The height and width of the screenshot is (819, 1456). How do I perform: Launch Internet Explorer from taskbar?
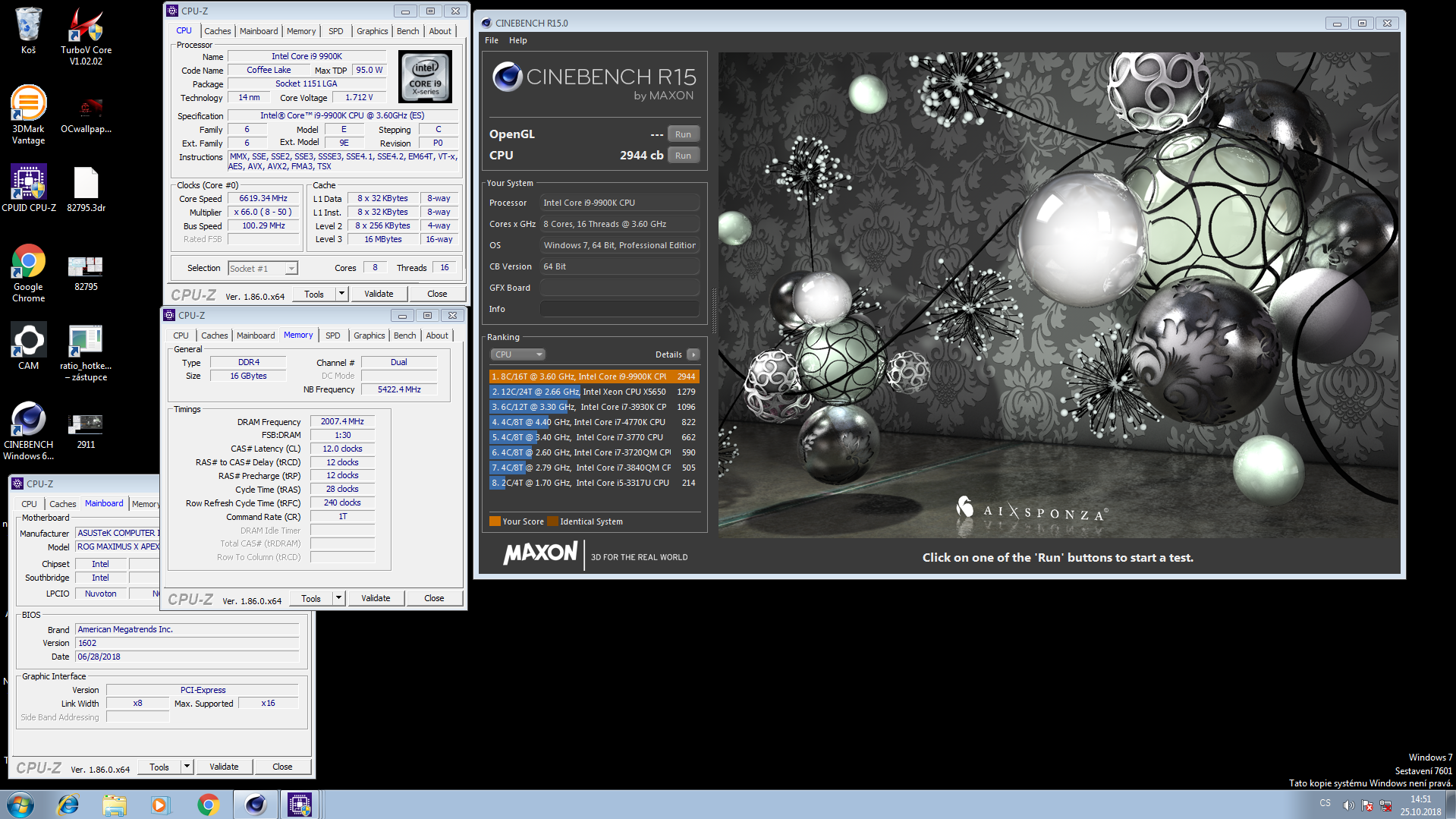coord(68,805)
